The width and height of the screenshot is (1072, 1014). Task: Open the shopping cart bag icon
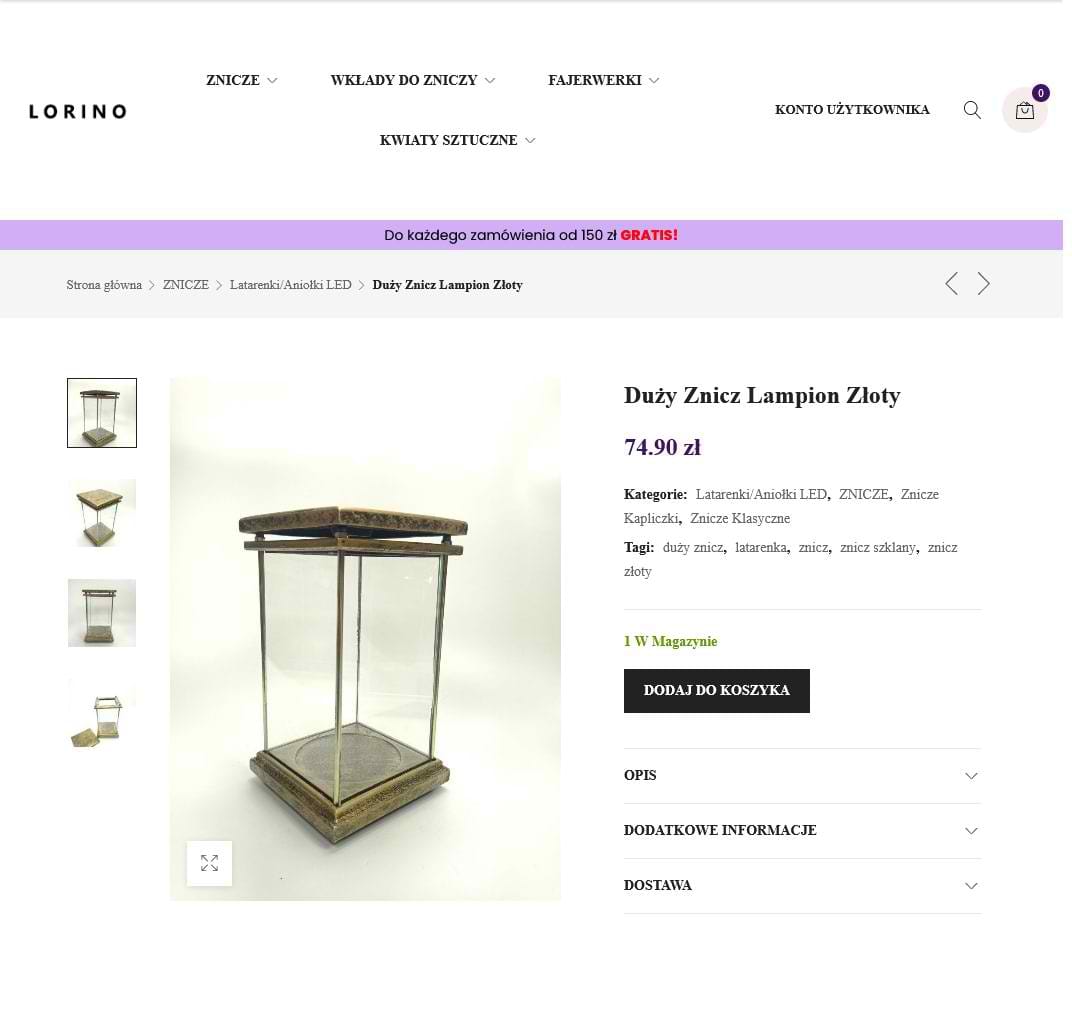point(1024,110)
